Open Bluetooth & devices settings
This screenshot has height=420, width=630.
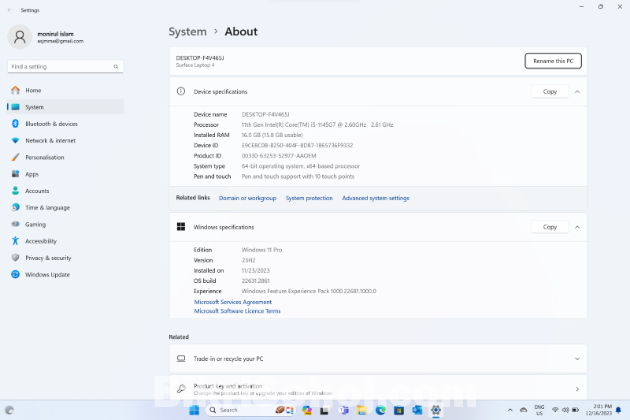pyautogui.click(x=65, y=124)
